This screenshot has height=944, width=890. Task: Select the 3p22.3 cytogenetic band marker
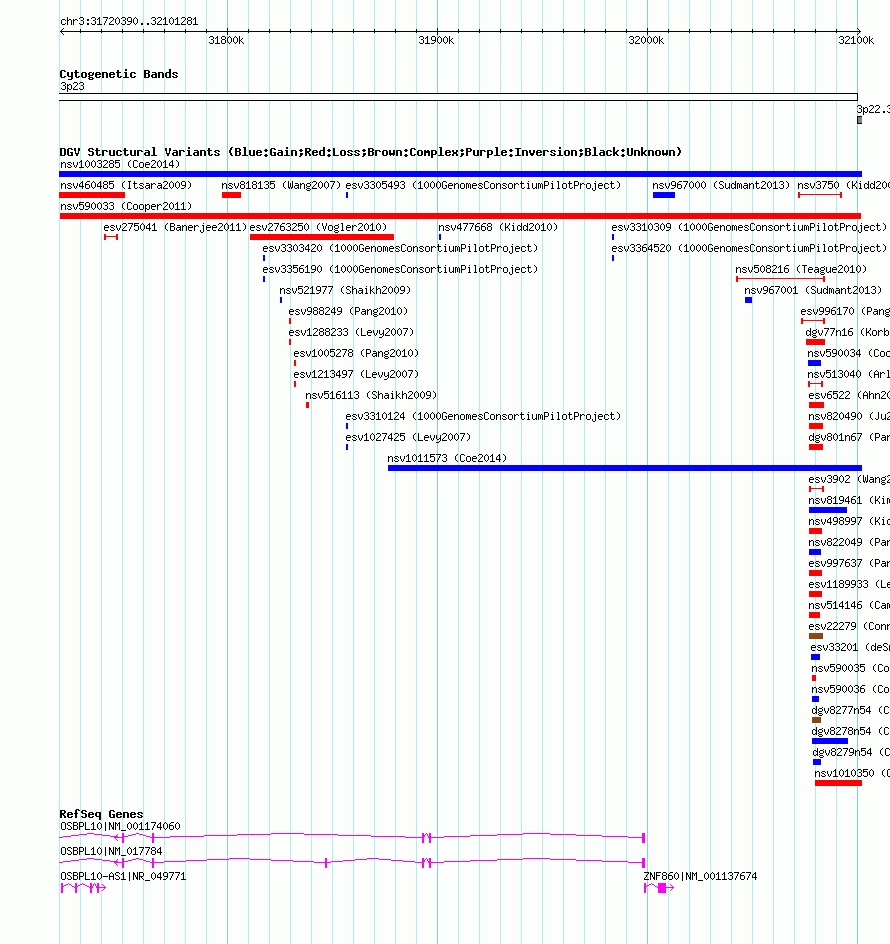pos(859,120)
